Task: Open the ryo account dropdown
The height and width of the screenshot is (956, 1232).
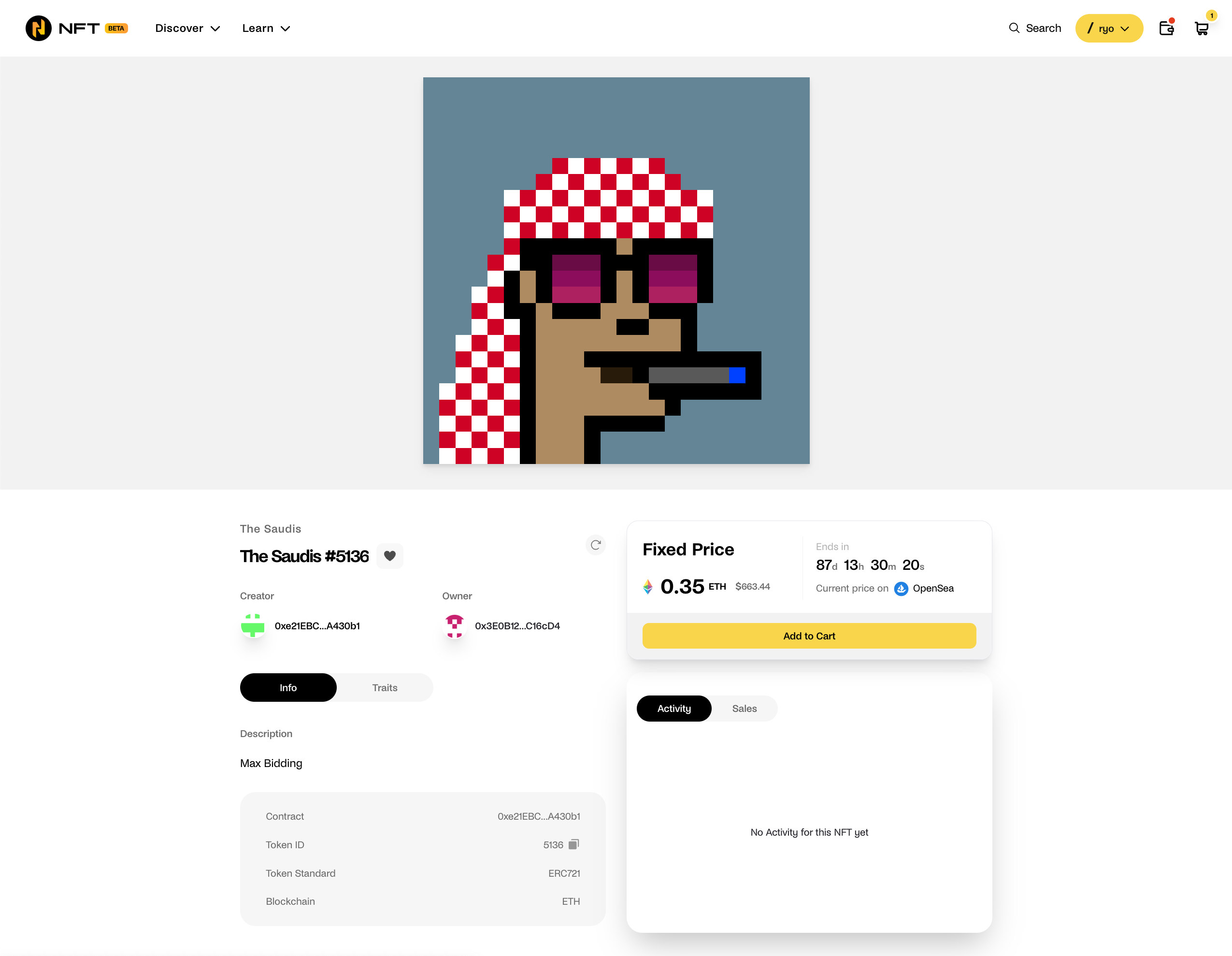Action: (x=1108, y=28)
